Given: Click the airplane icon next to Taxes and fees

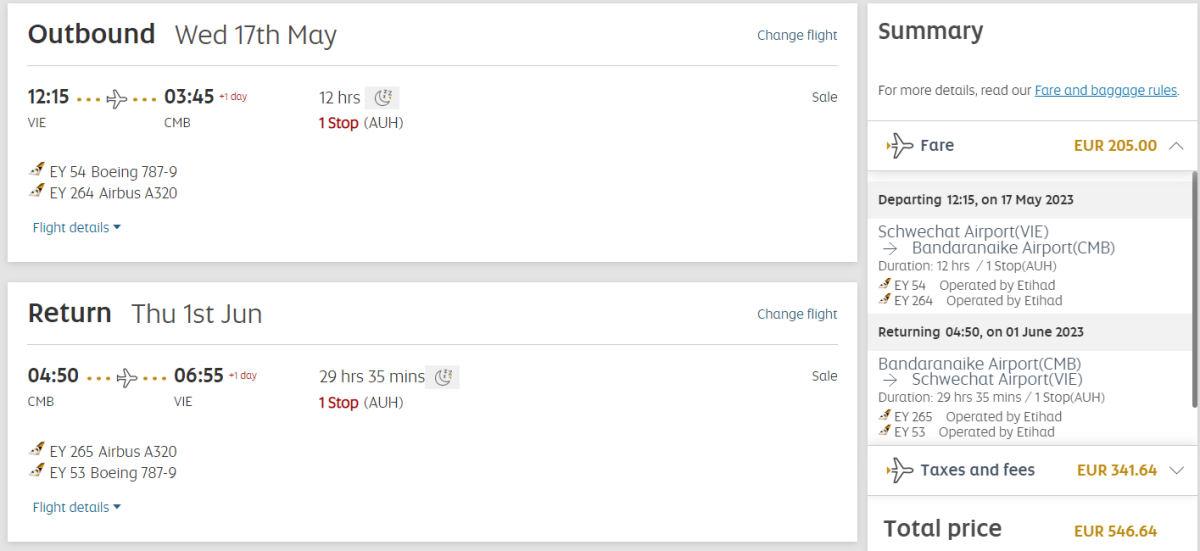Looking at the screenshot, I should point(900,470).
